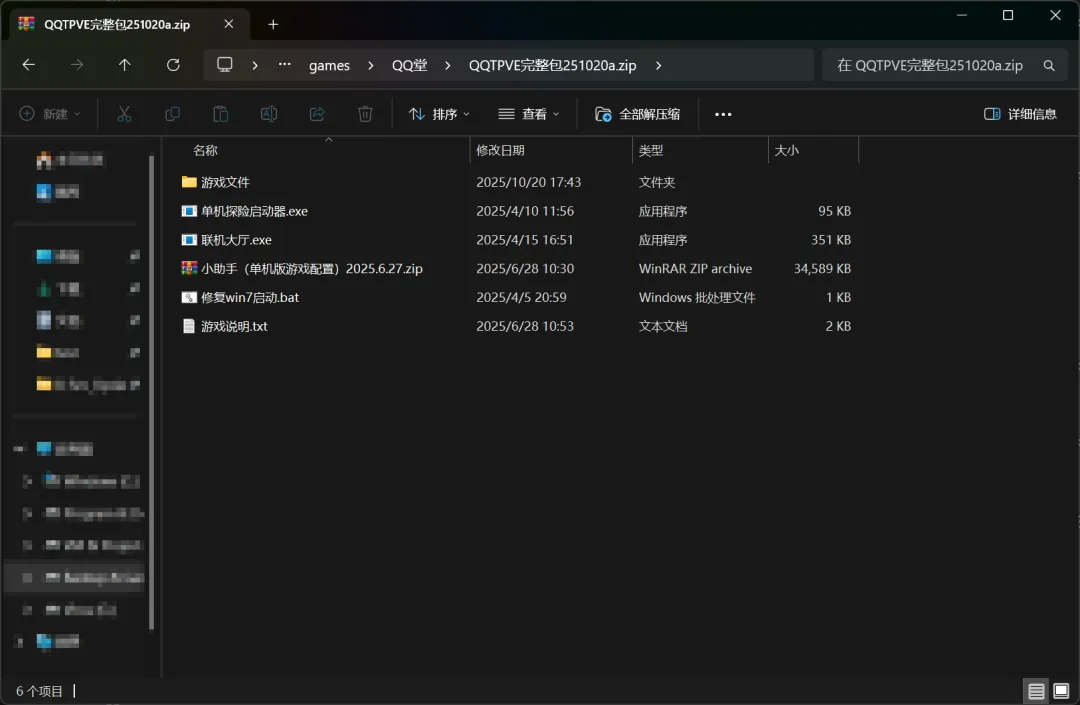Sort by 类型 column header

651,150
